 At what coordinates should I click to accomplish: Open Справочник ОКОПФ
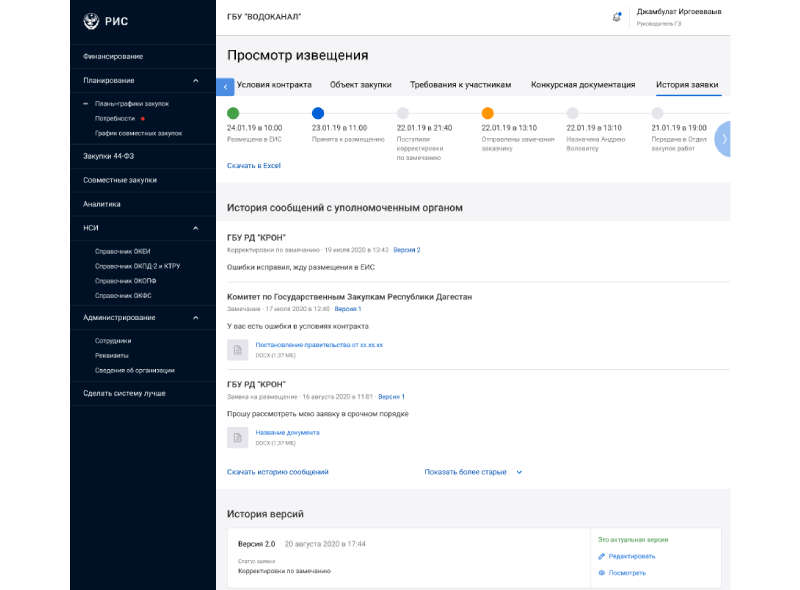(126, 281)
